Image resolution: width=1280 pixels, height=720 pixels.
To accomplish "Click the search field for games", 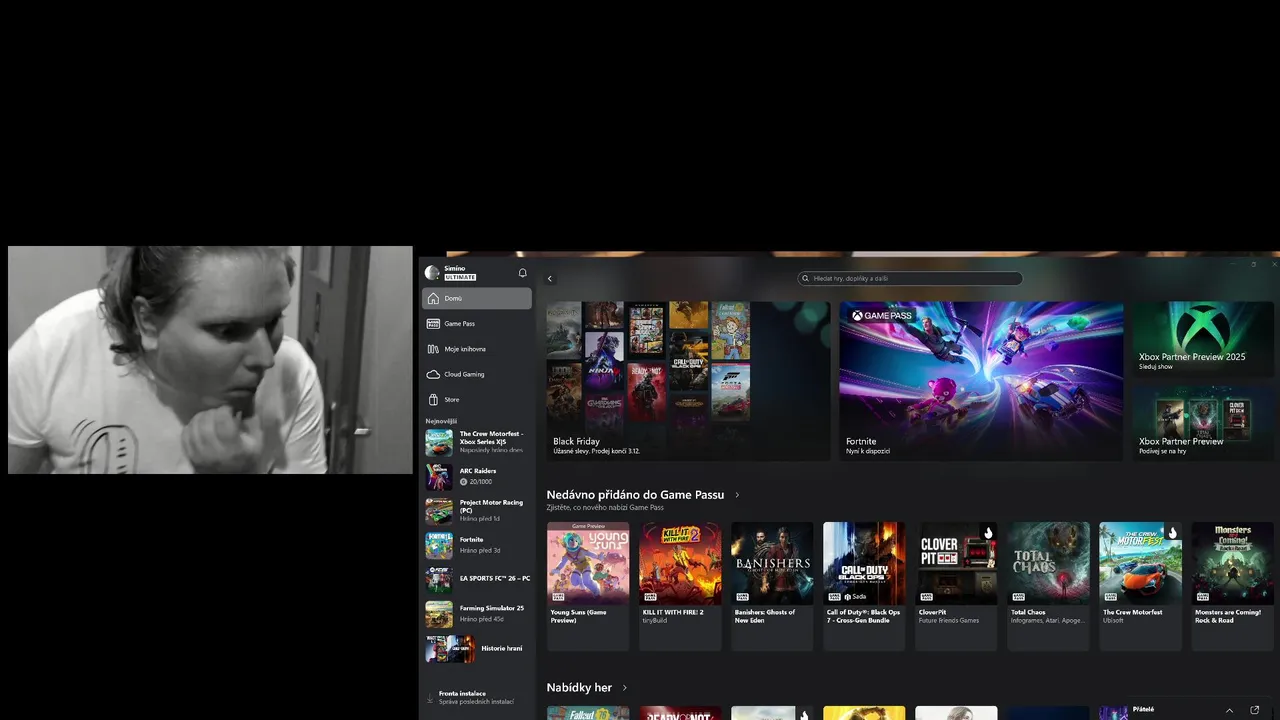I will click(x=910, y=278).
